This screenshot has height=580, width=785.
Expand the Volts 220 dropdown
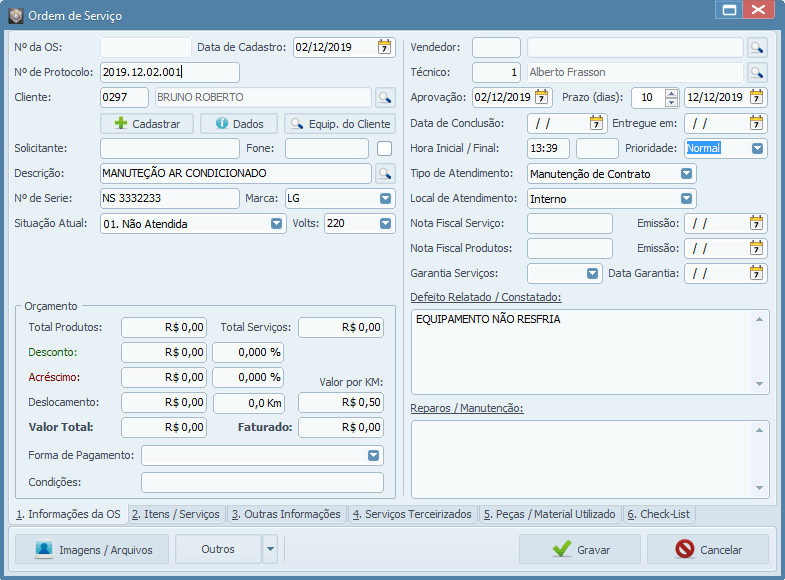point(385,224)
